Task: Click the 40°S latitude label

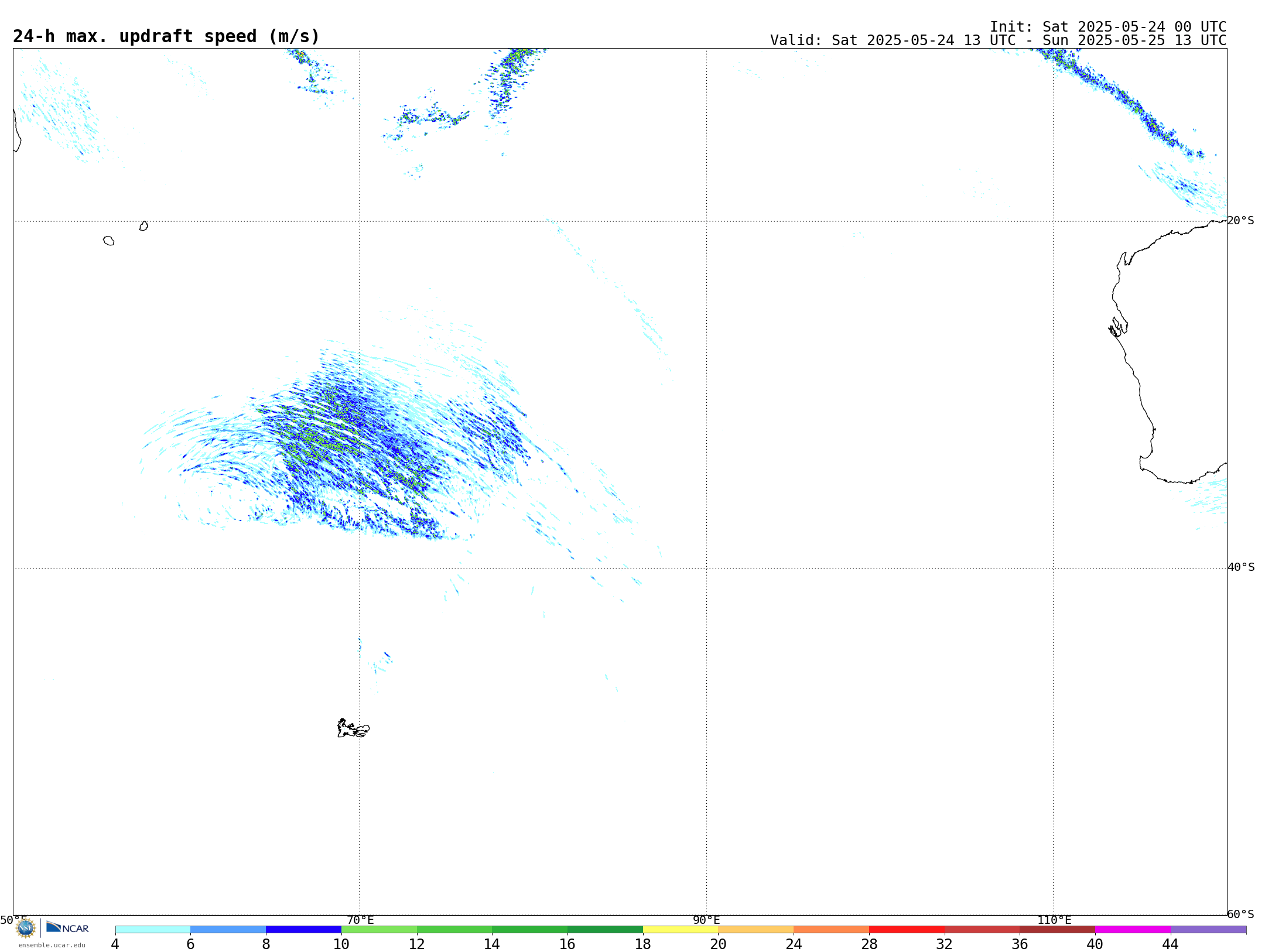Action: pyautogui.click(x=1241, y=567)
